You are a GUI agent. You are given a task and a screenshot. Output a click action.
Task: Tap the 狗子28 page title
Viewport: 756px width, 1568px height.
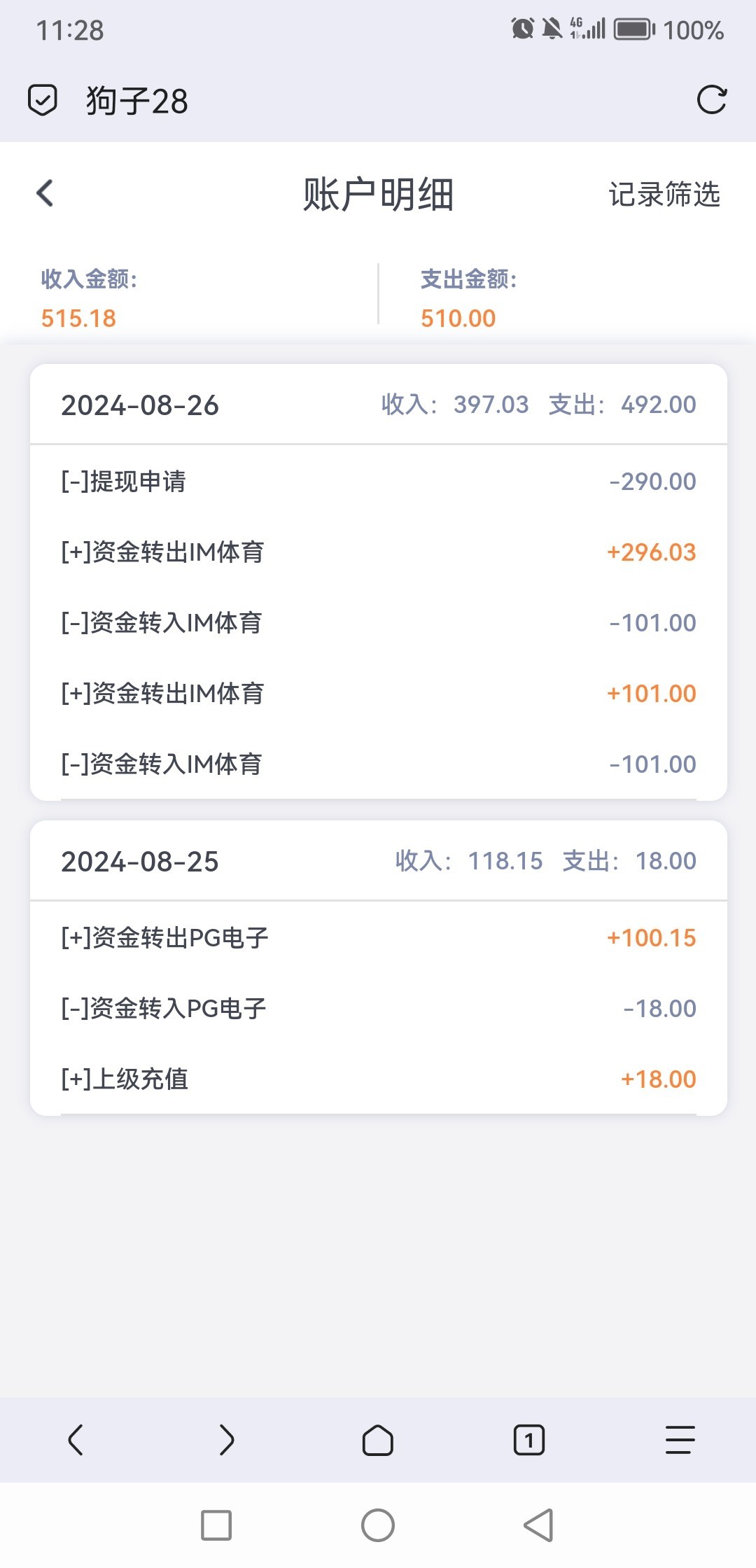click(x=137, y=101)
